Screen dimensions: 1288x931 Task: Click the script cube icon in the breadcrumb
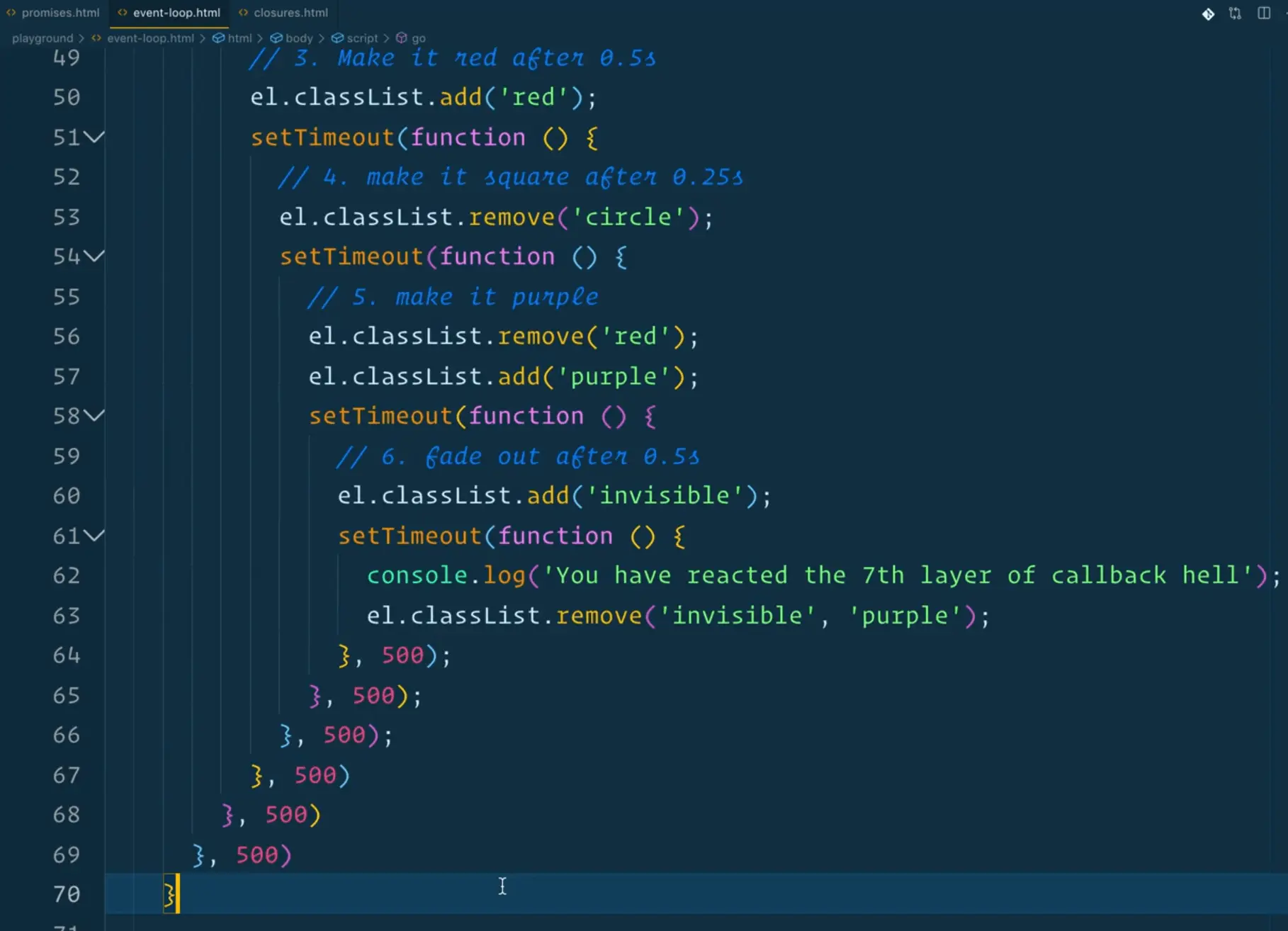coord(337,38)
